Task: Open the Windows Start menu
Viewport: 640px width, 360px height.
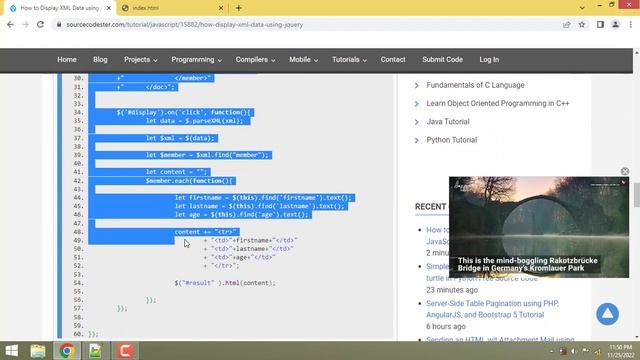Action: pos(11,351)
